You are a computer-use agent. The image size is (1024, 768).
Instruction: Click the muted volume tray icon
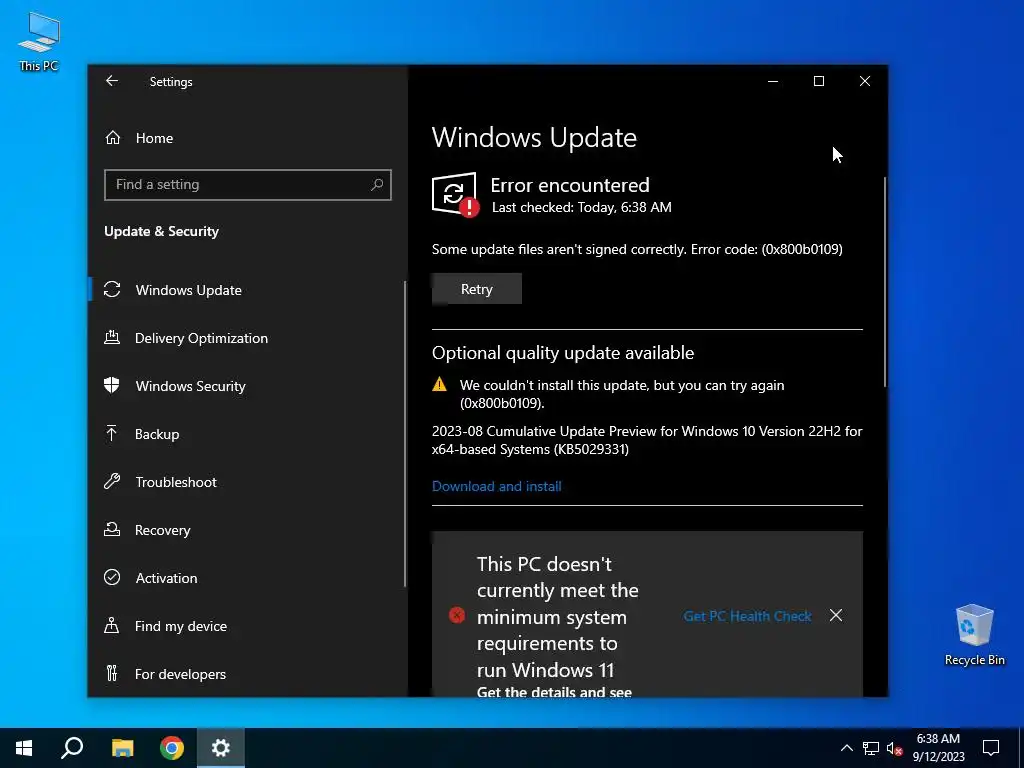coord(895,748)
